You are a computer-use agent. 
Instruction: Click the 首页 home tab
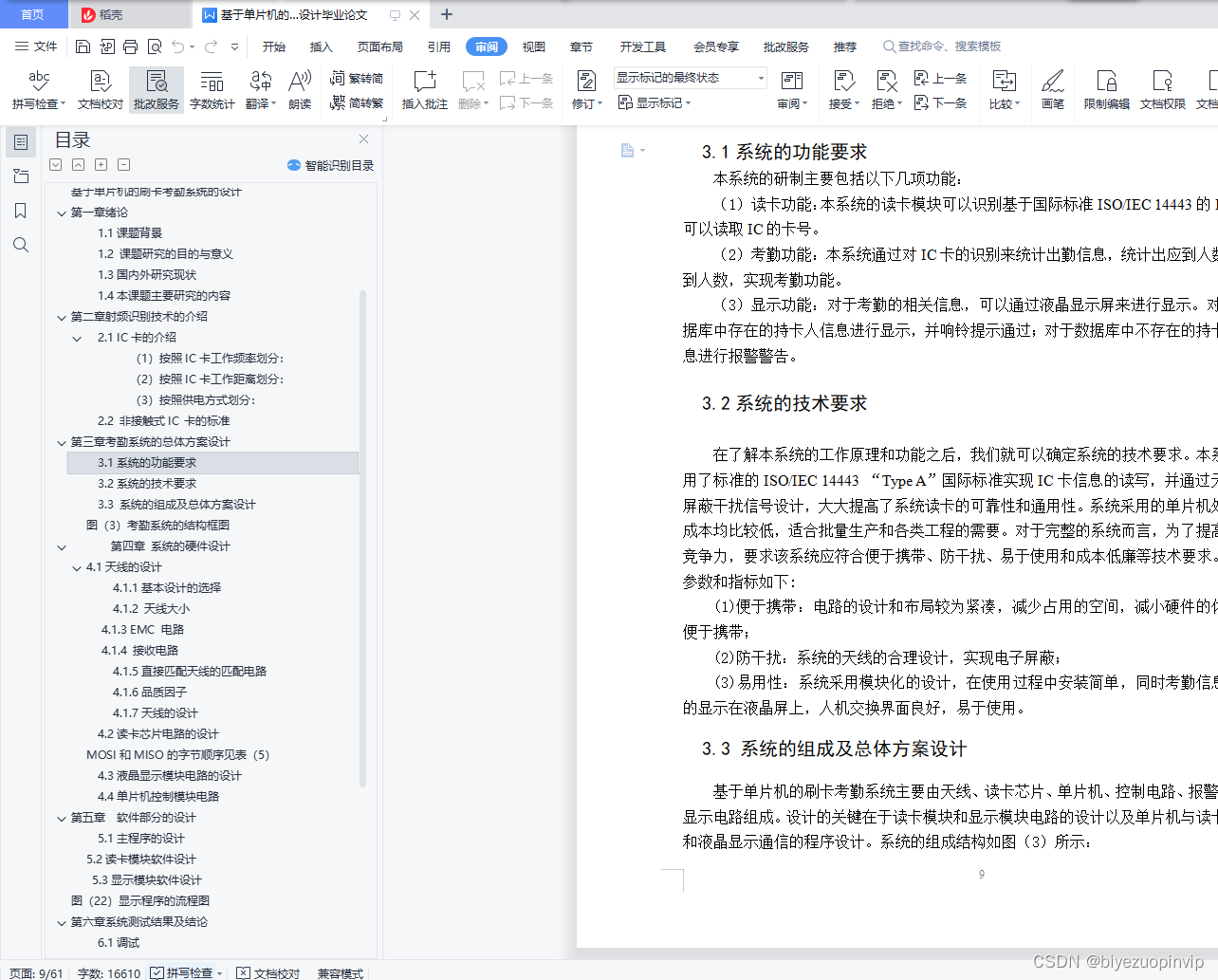pos(32,14)
